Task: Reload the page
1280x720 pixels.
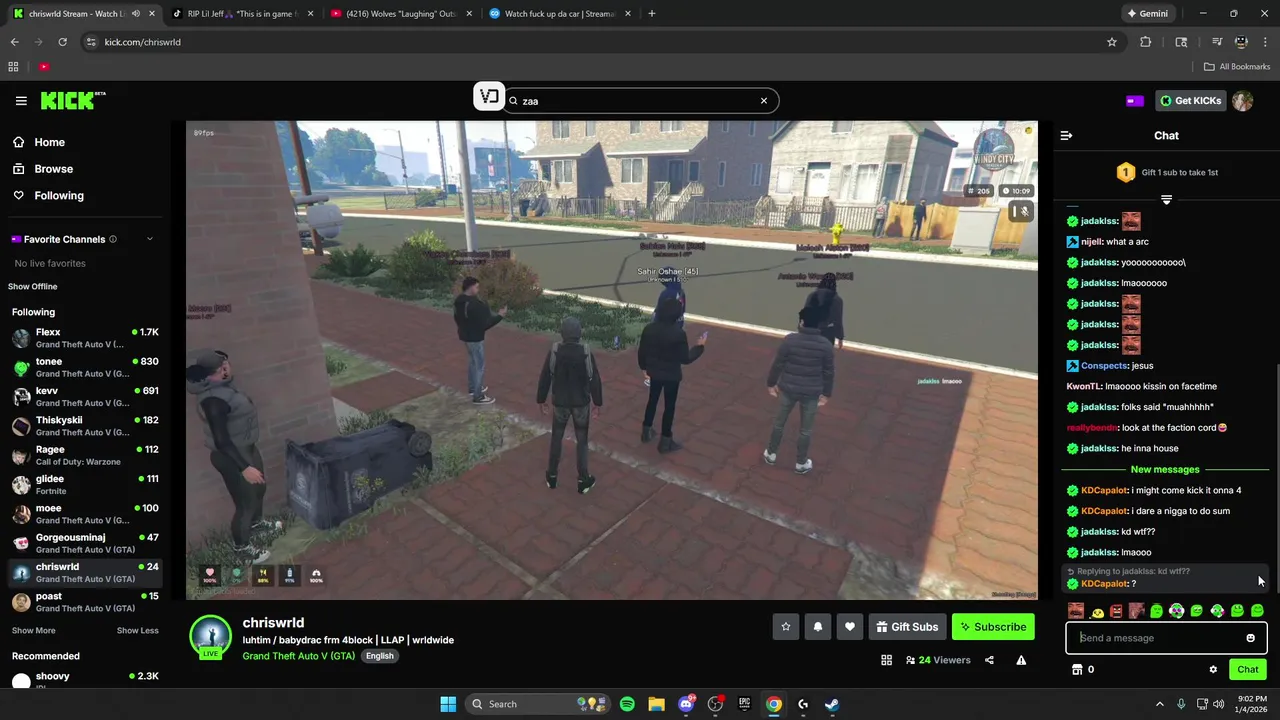Action: 62,42
